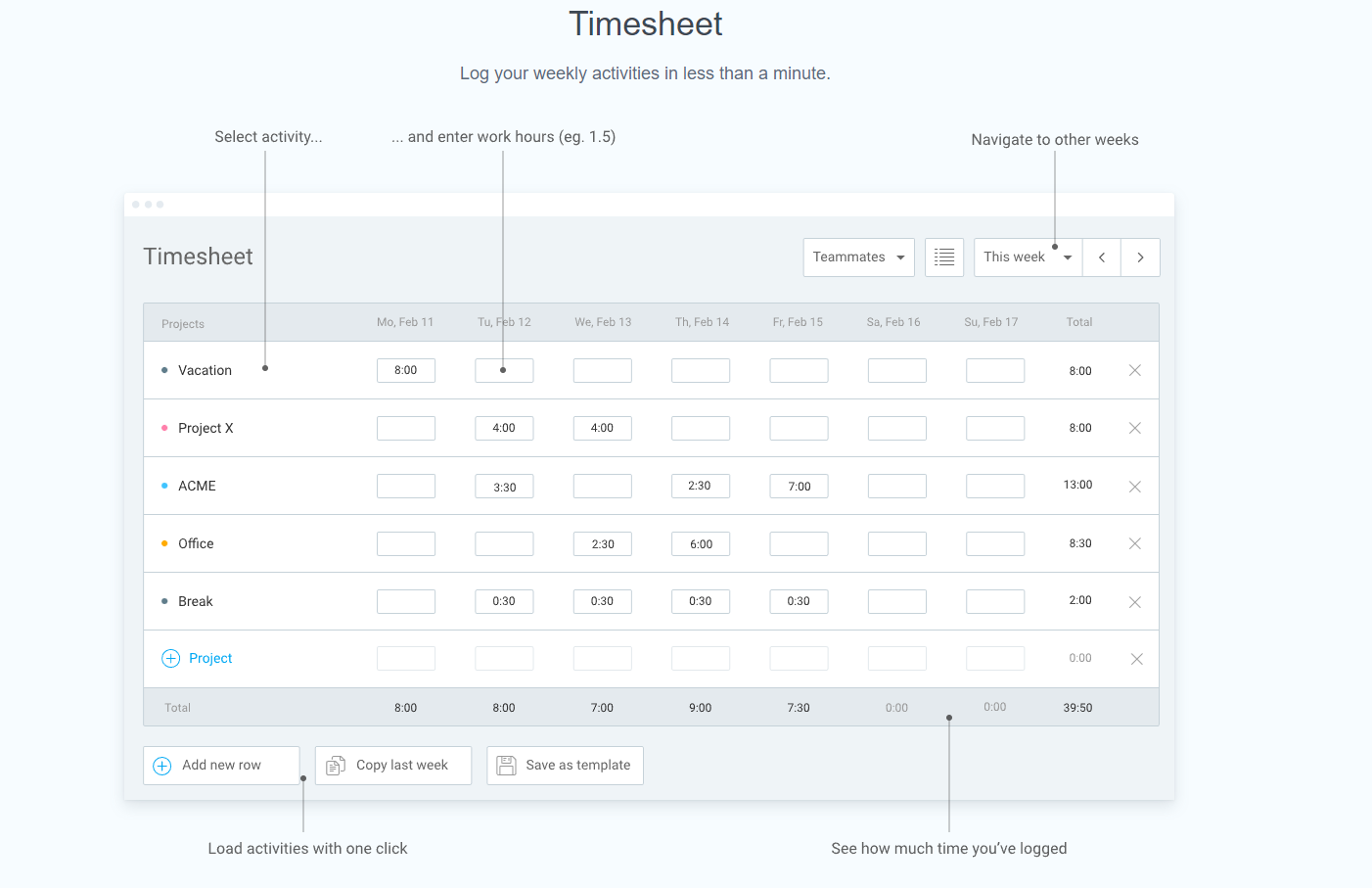
Task: Click Save as template button
Action: 565,766
